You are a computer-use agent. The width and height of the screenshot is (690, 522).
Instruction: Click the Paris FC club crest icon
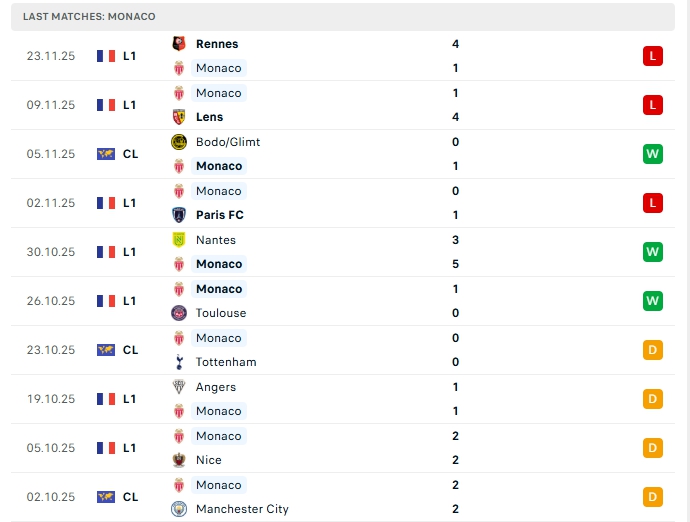(x=179, y=215)
